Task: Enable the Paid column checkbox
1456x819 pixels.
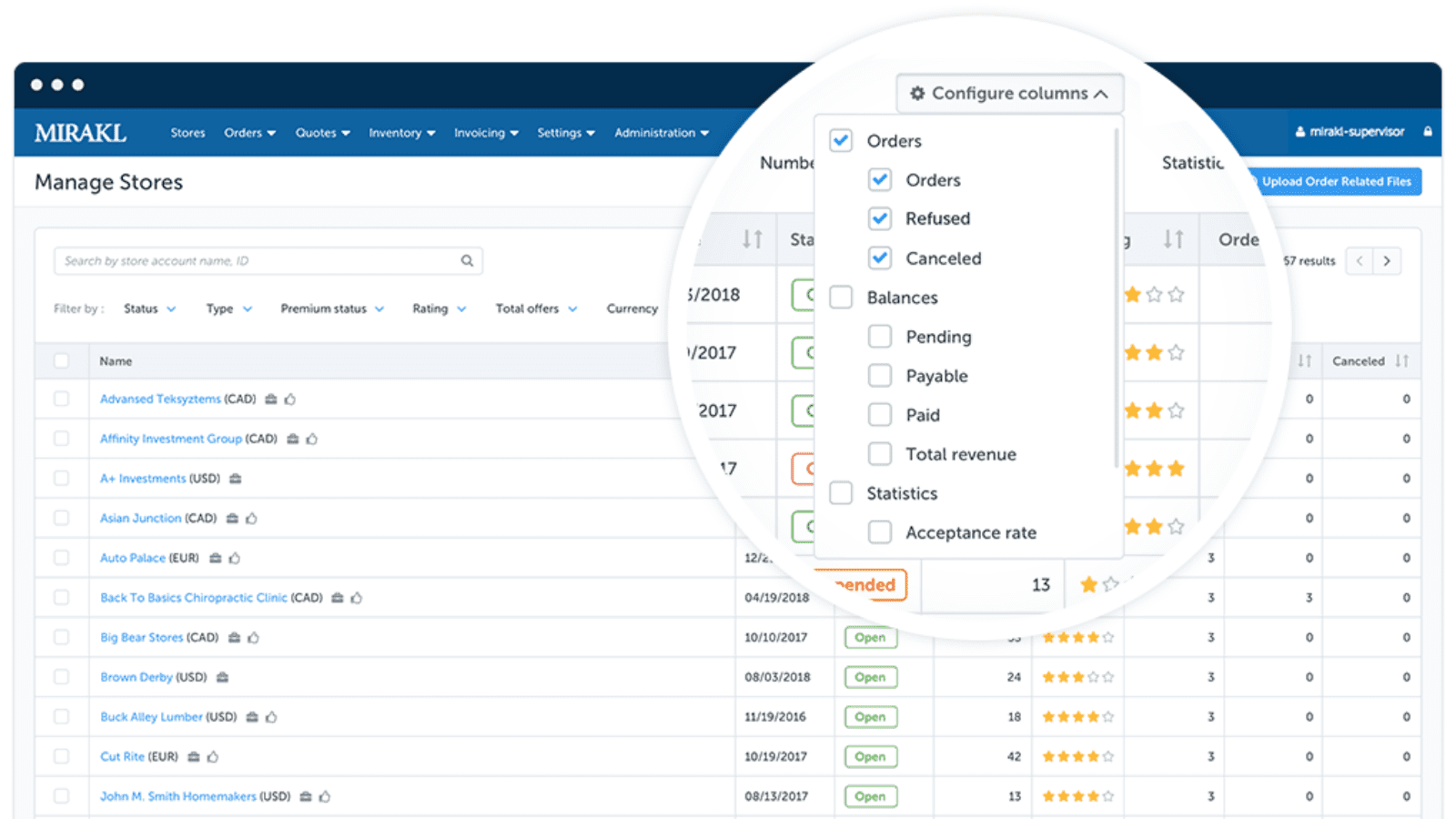Action: point(880,415)
